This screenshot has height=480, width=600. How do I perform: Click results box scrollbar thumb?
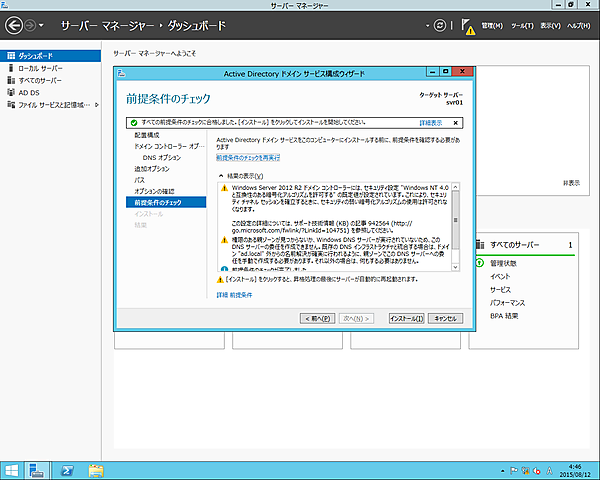pyautogui.click(x=455, y=220)
